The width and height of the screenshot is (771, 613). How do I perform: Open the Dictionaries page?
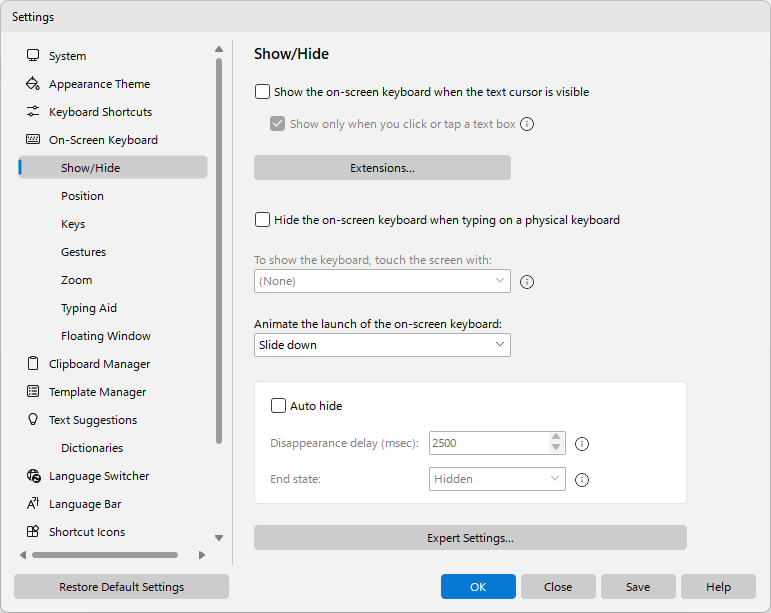pos(92,448)
